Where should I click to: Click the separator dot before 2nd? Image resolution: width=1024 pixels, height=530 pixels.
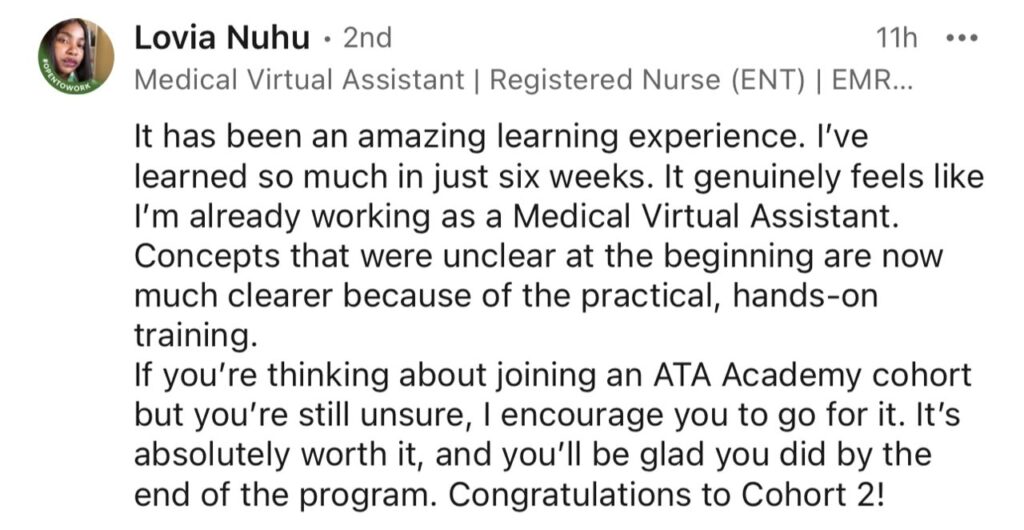pyautogui.click(x=327, y=40)
